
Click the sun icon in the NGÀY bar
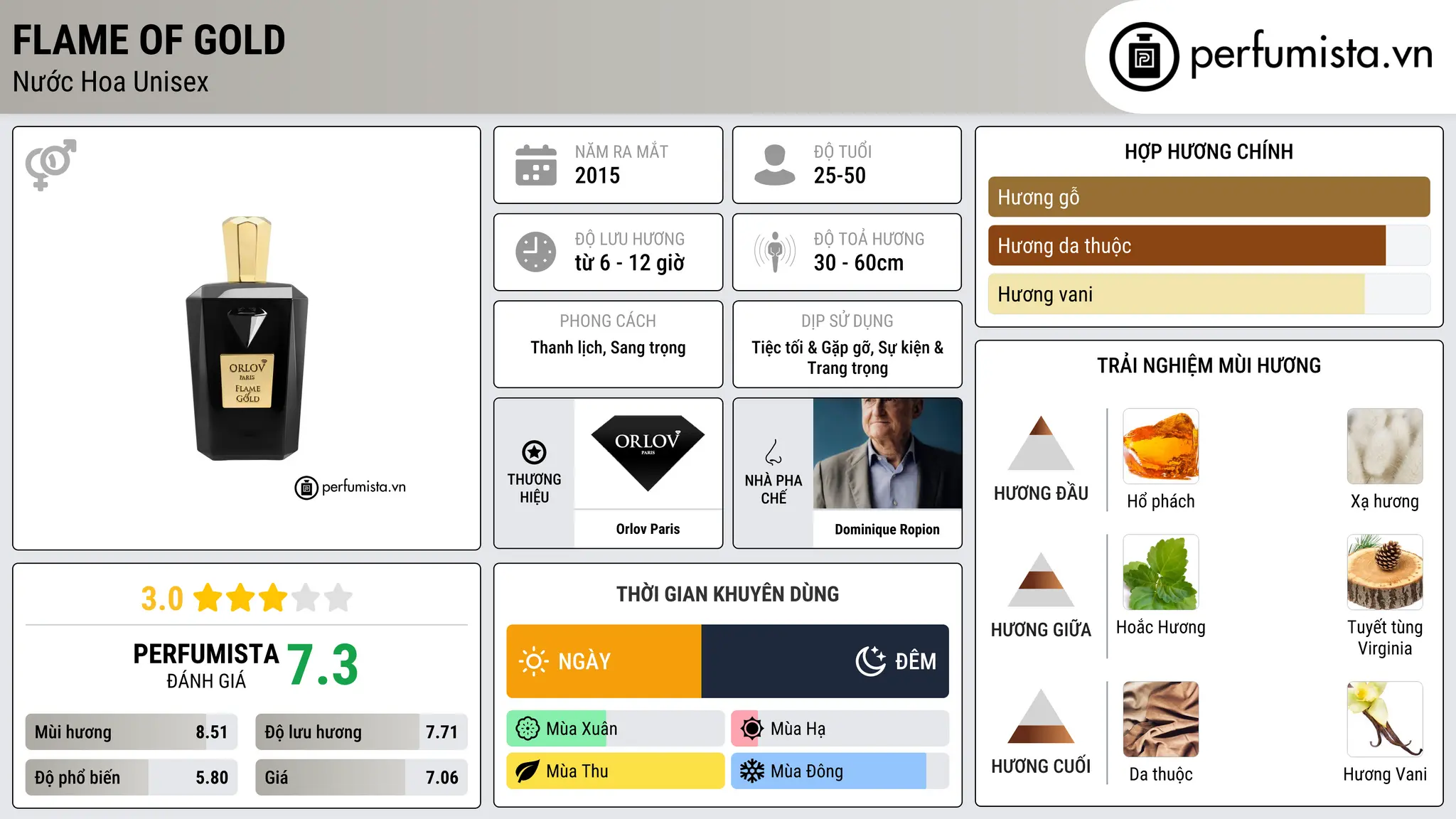tap(534, 661)
